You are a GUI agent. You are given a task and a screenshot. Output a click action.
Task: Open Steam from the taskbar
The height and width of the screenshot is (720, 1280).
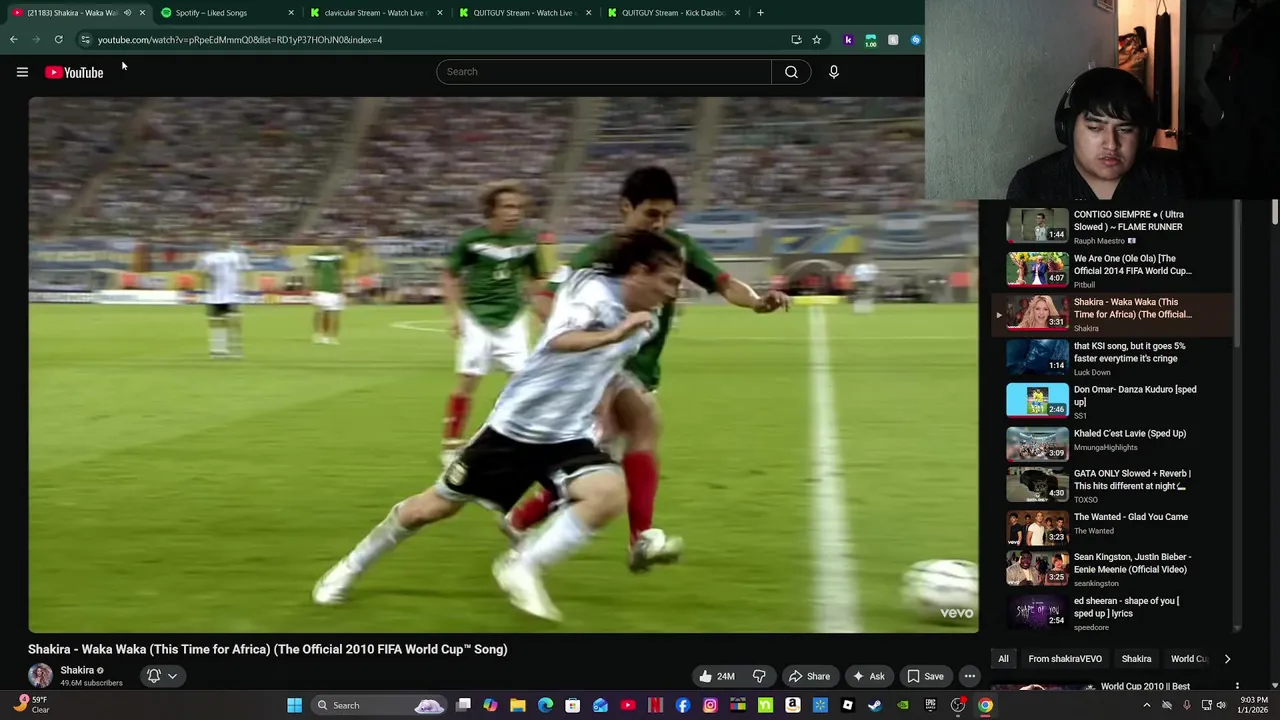(875, 705)
